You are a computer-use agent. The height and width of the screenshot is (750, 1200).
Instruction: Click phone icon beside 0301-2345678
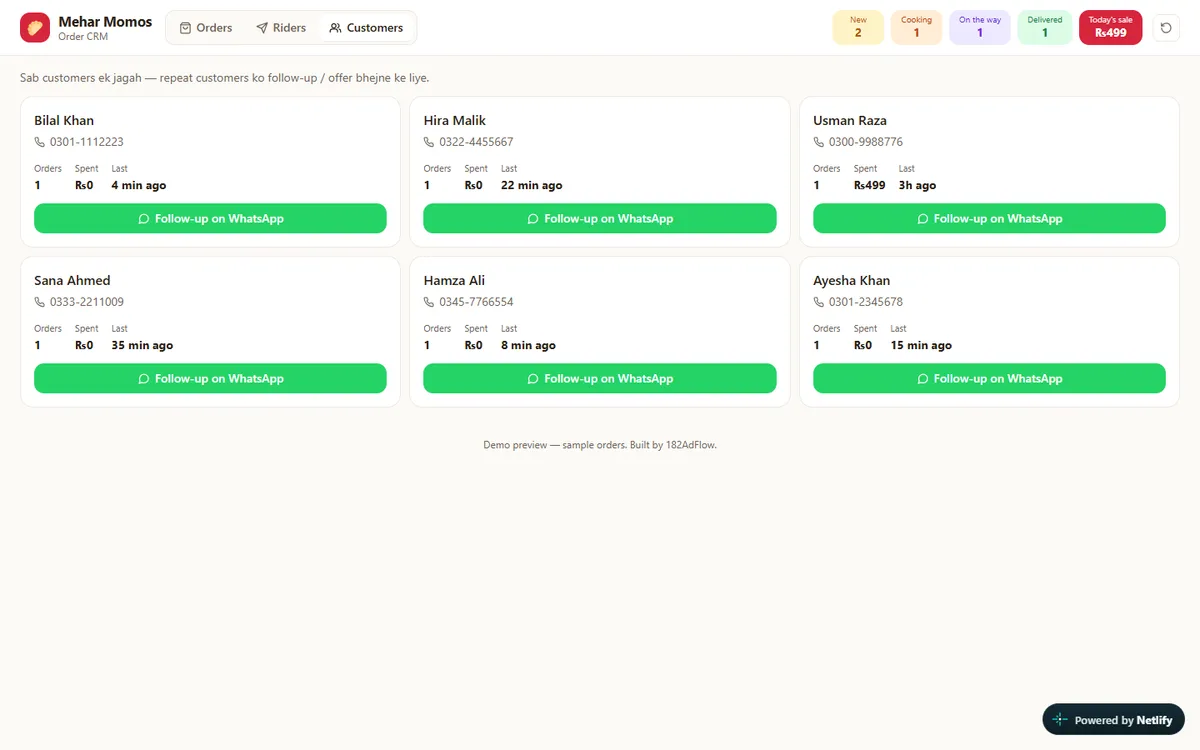click(819, 302)
